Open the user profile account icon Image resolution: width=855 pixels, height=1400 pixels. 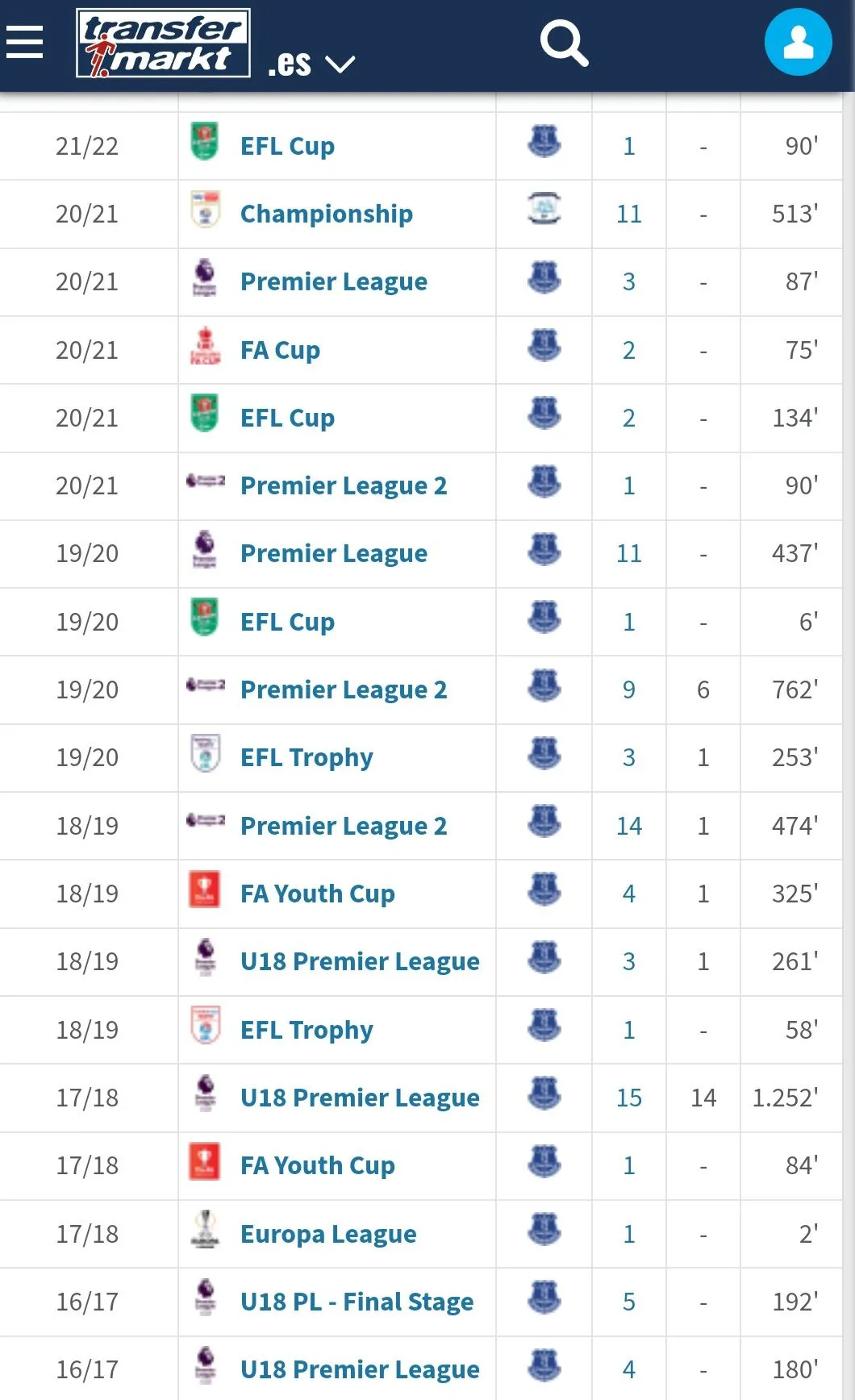pyautogui.click(x=798, y=42)
